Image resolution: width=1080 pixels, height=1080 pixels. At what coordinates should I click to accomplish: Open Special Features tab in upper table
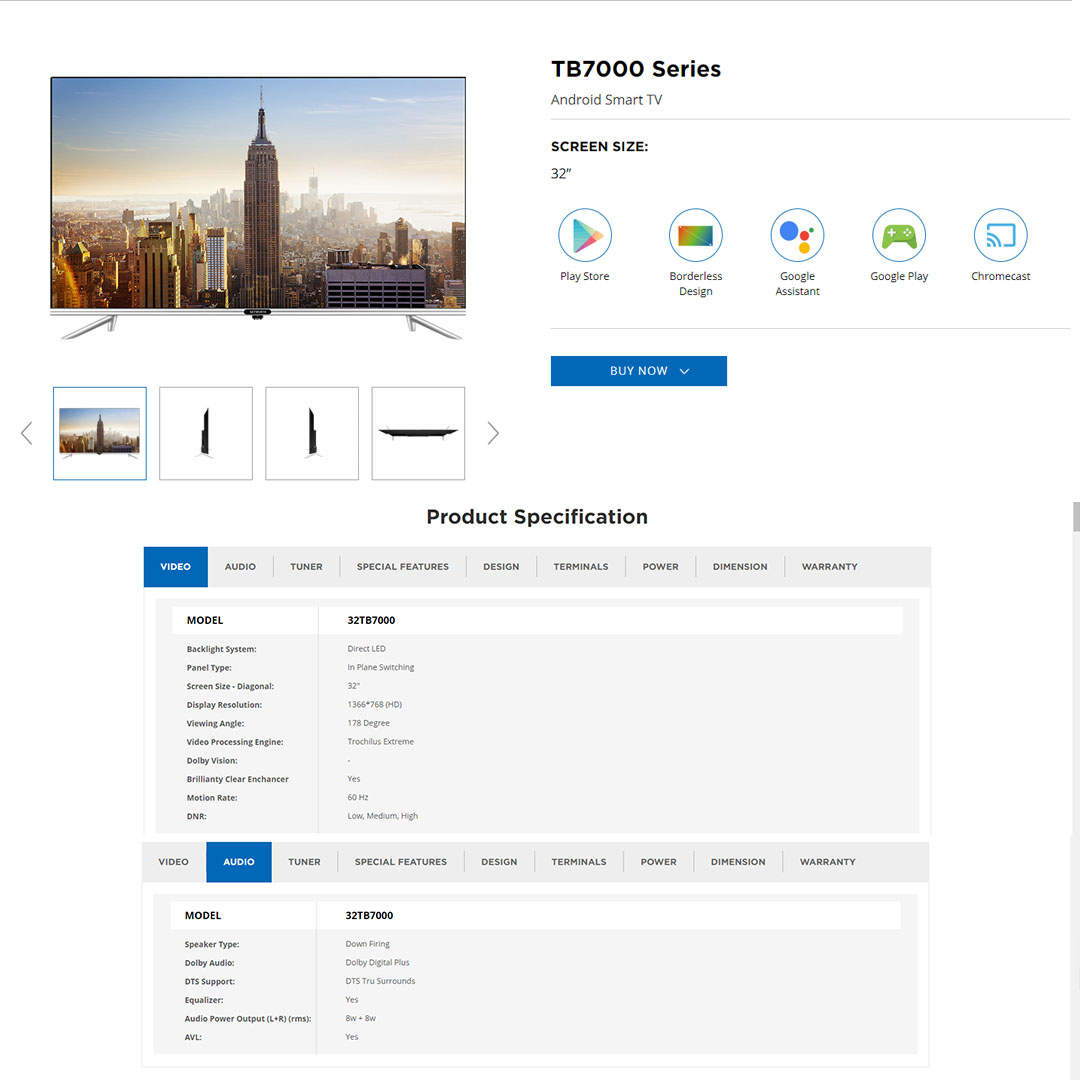402,567
